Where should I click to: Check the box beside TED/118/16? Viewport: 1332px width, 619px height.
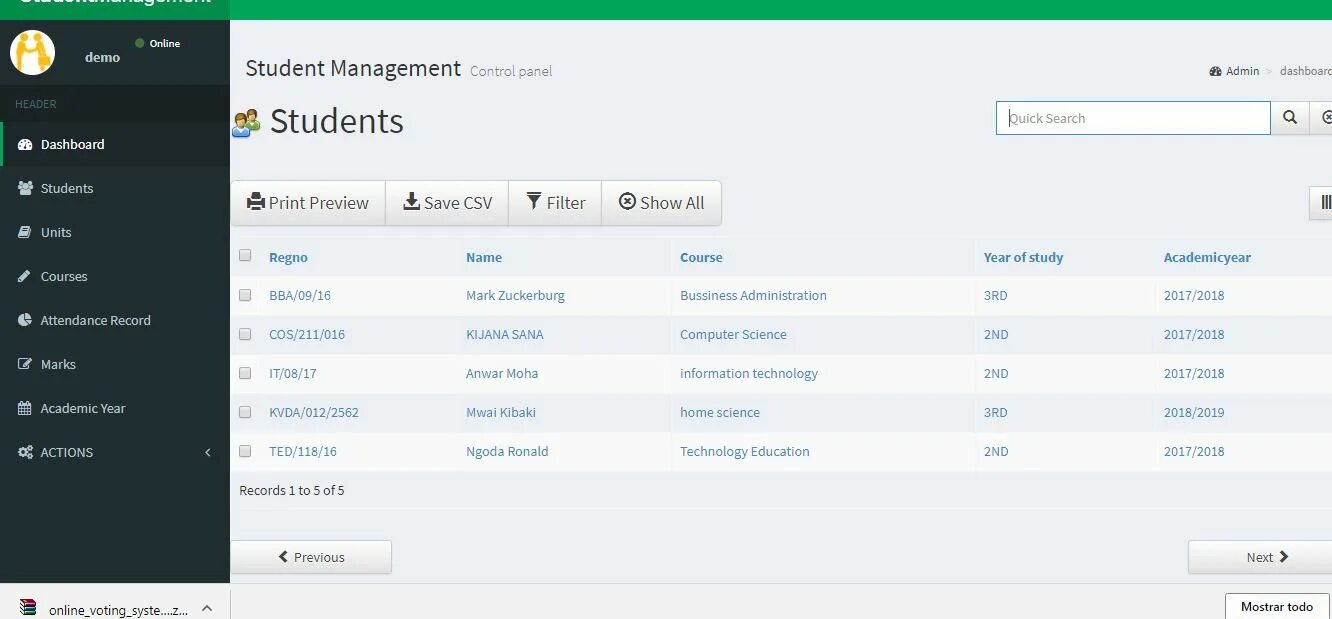click(x=245, y=451)
